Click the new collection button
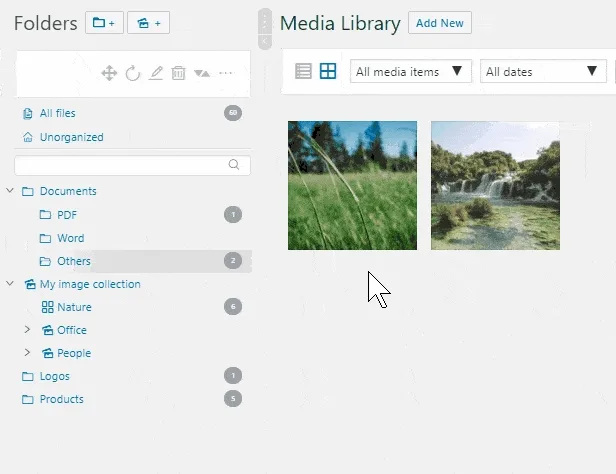This screenshot has height=474, width=616. pyautogui.click(x=148, y=23)
